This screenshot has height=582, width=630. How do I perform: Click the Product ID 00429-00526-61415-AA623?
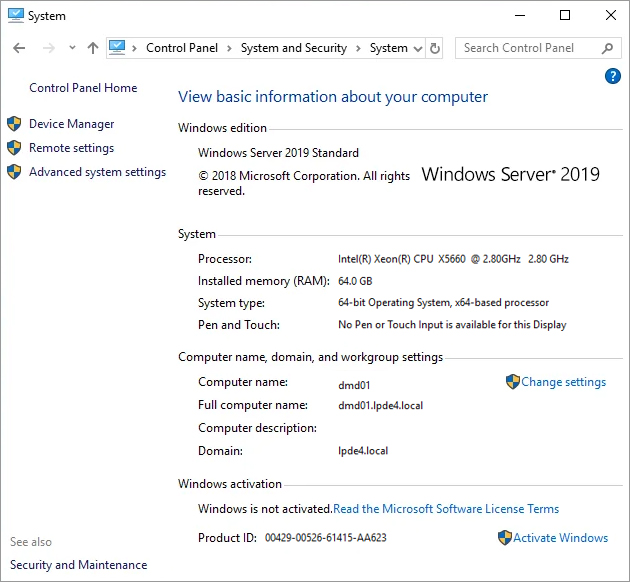click(x=325, y=538)
